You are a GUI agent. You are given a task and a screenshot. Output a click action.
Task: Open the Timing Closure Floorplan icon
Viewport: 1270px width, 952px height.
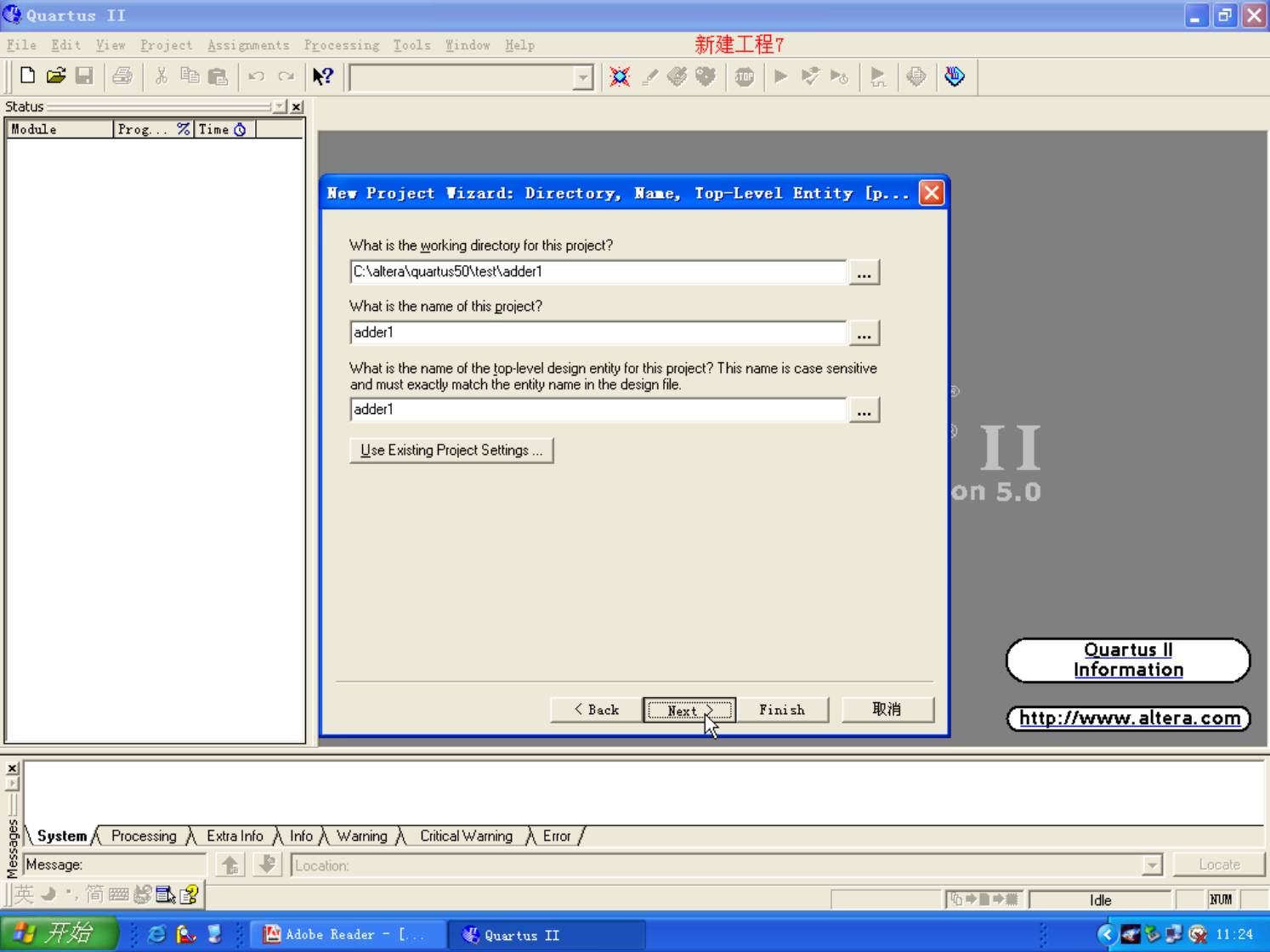706,76
